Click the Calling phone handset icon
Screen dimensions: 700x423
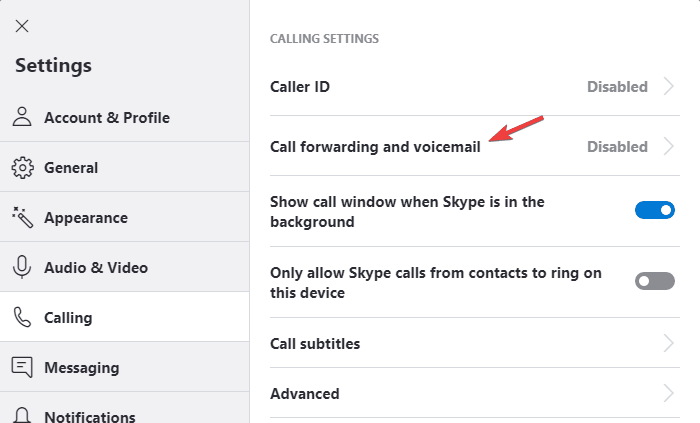click(22, 317)
